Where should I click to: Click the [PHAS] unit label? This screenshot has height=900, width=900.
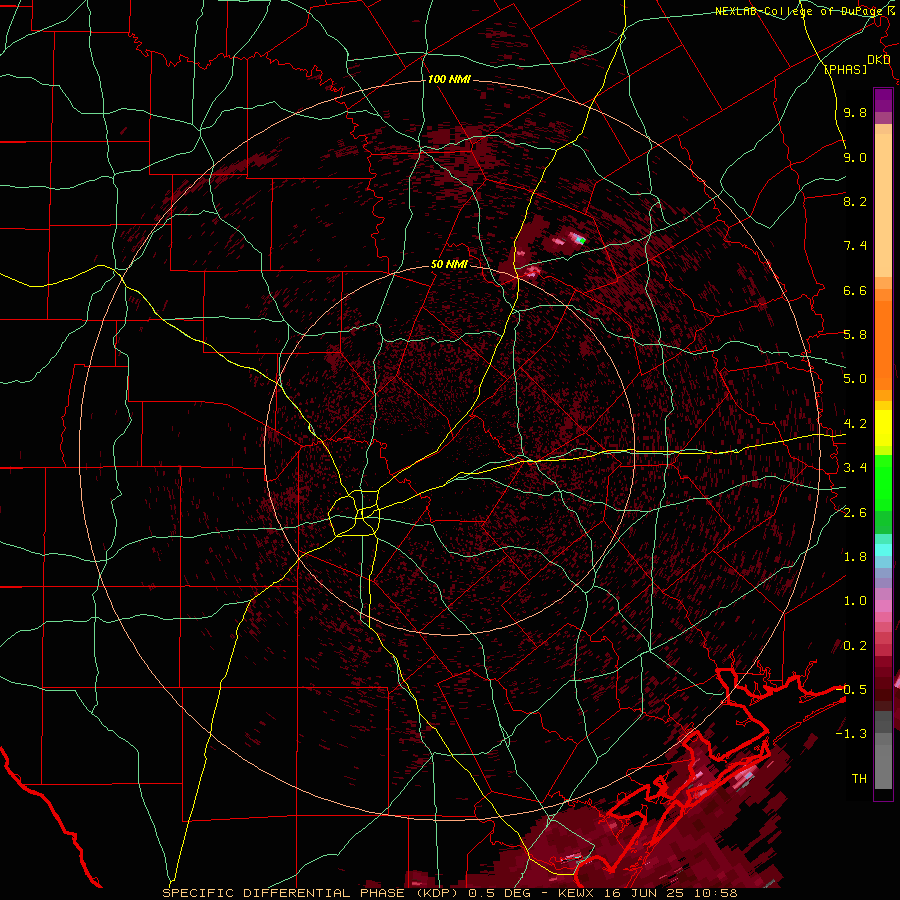click(x=845, y=70)
